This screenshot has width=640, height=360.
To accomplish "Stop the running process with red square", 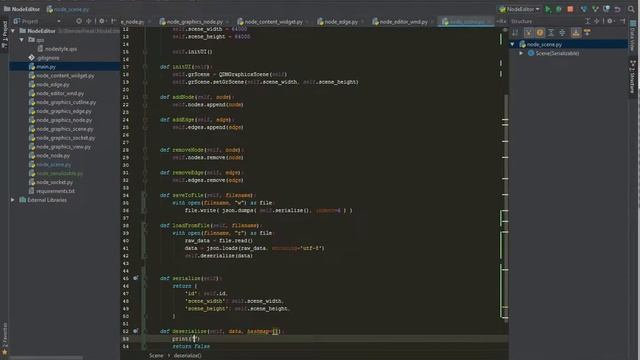I will coord(570,9).
